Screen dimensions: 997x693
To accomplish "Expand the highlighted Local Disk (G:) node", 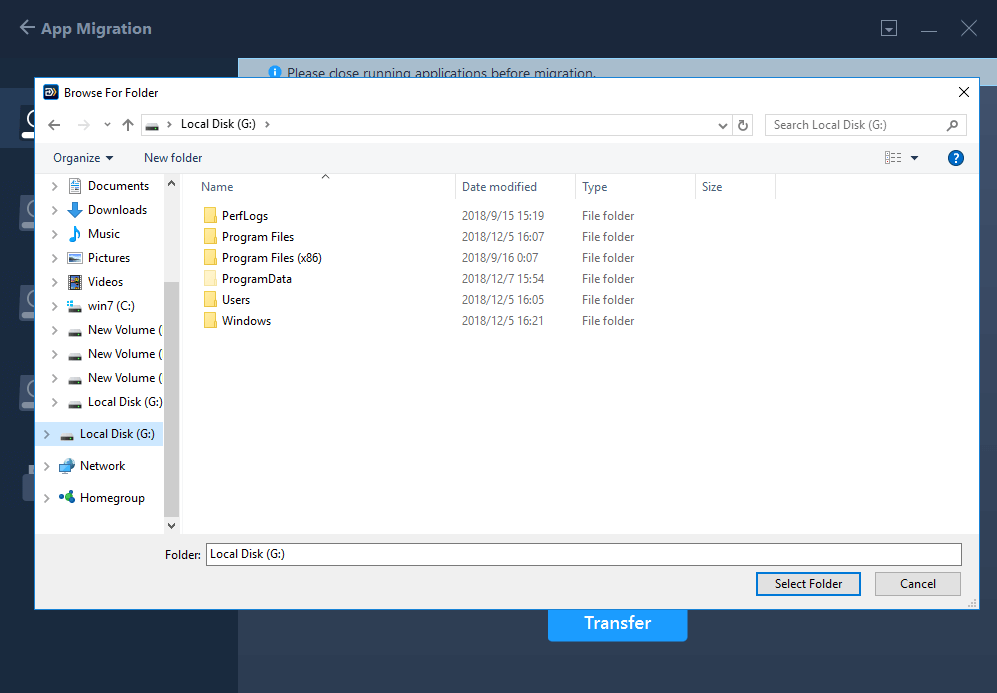I will coord(46,434).
